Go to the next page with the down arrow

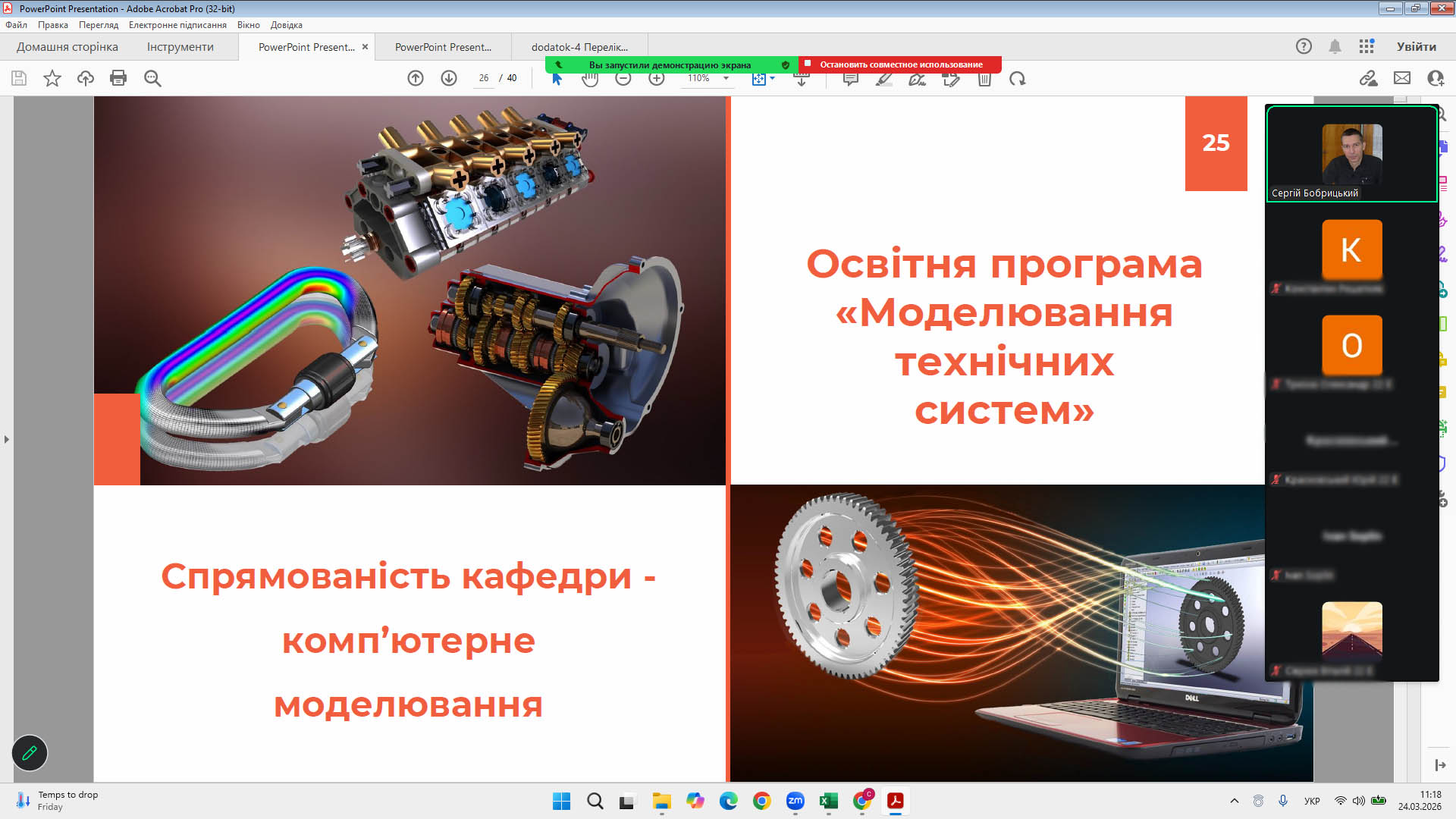pyautogui.click(x=449, y=78)
